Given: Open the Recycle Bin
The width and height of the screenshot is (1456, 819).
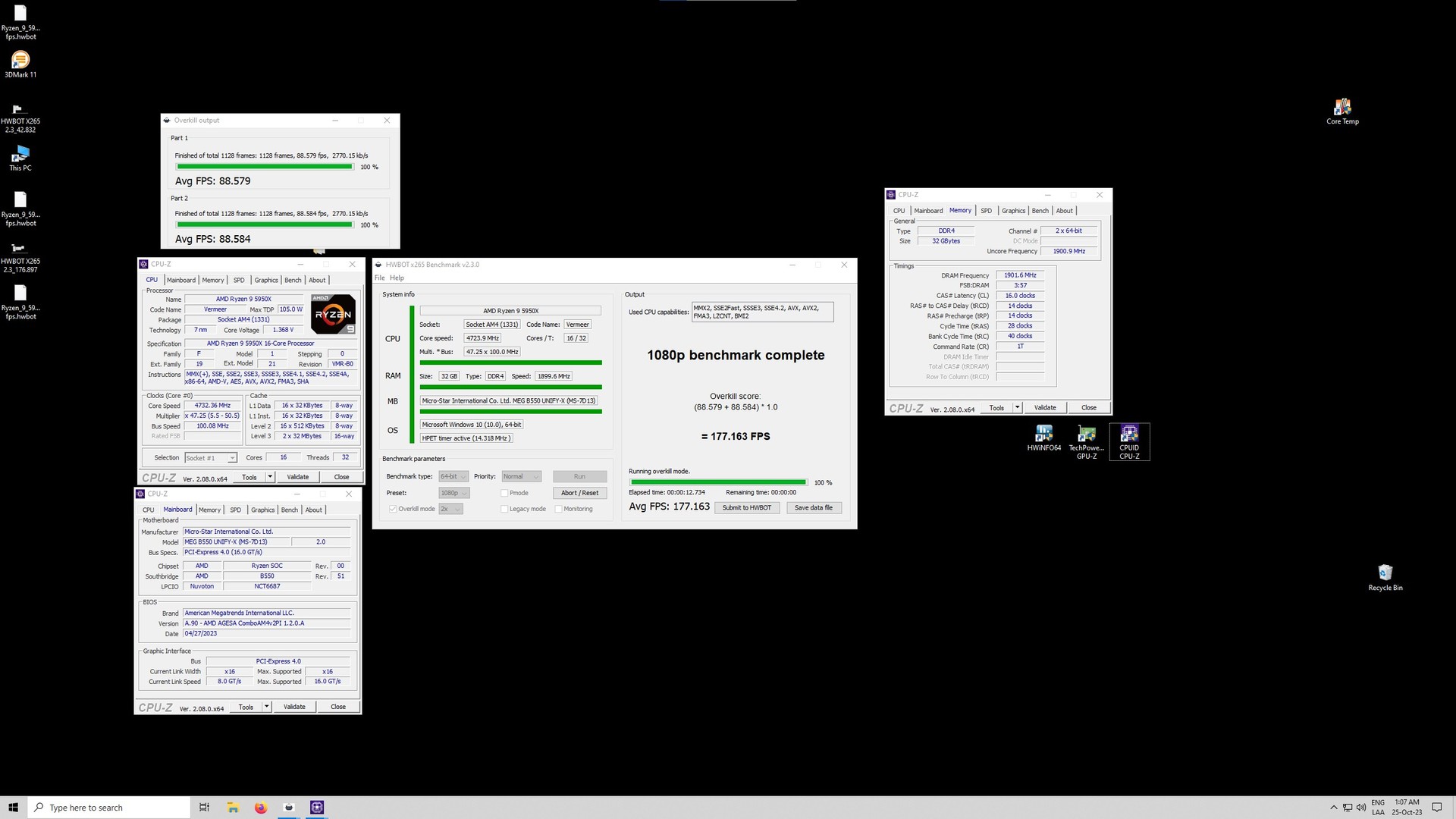Looking at the screenshot, I should [x=1385, y=577].
